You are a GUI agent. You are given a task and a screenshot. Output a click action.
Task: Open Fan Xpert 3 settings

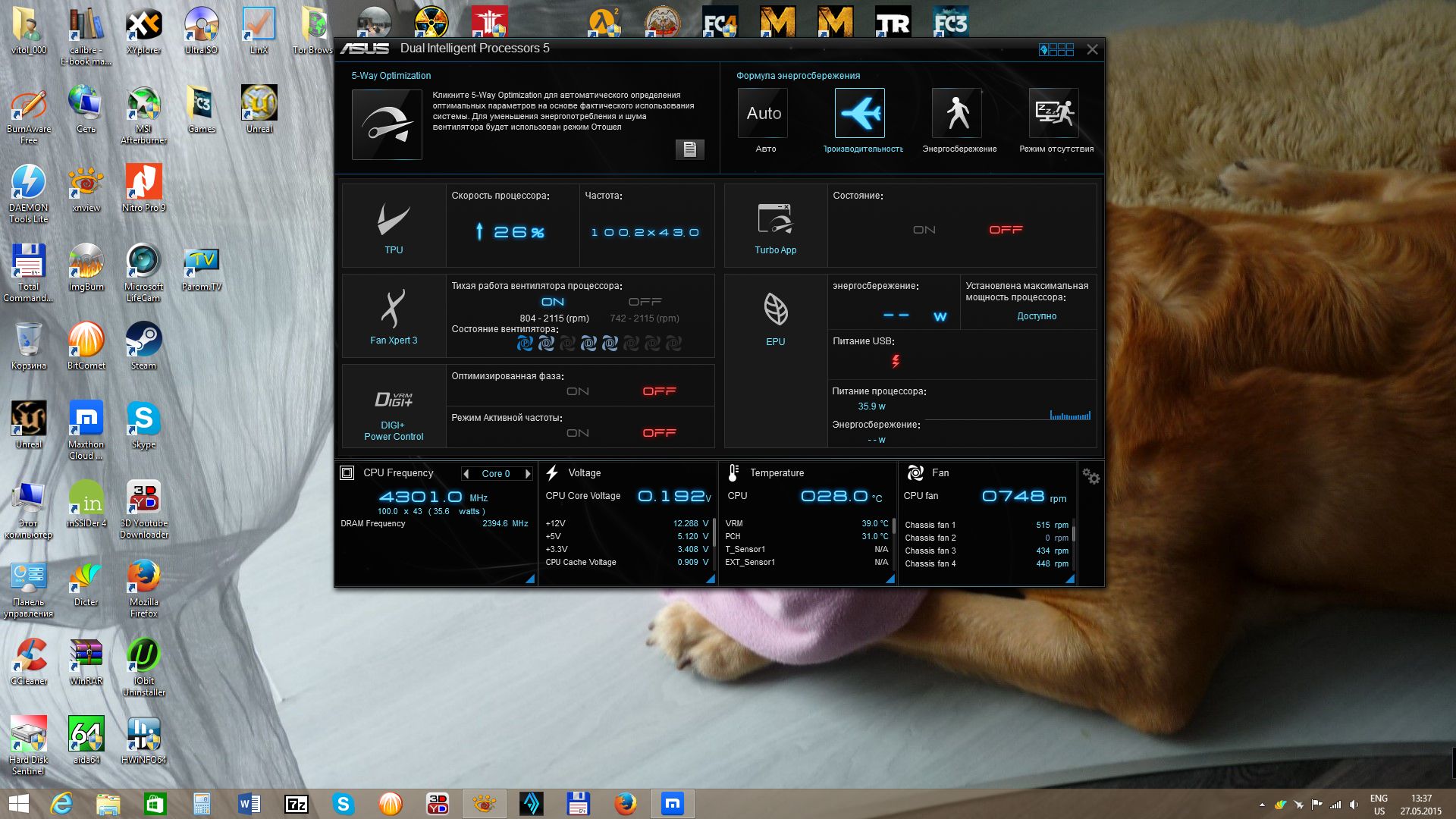[394, 309]
